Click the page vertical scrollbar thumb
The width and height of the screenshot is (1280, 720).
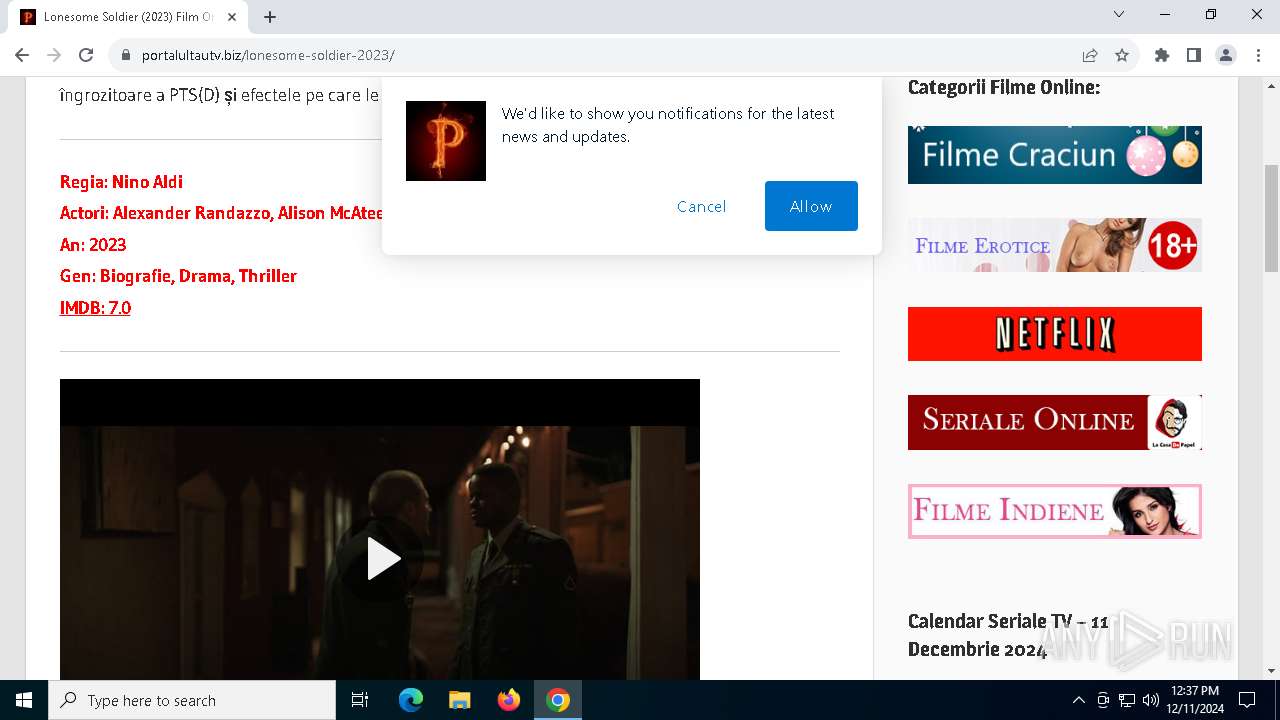click(1271, 218)
